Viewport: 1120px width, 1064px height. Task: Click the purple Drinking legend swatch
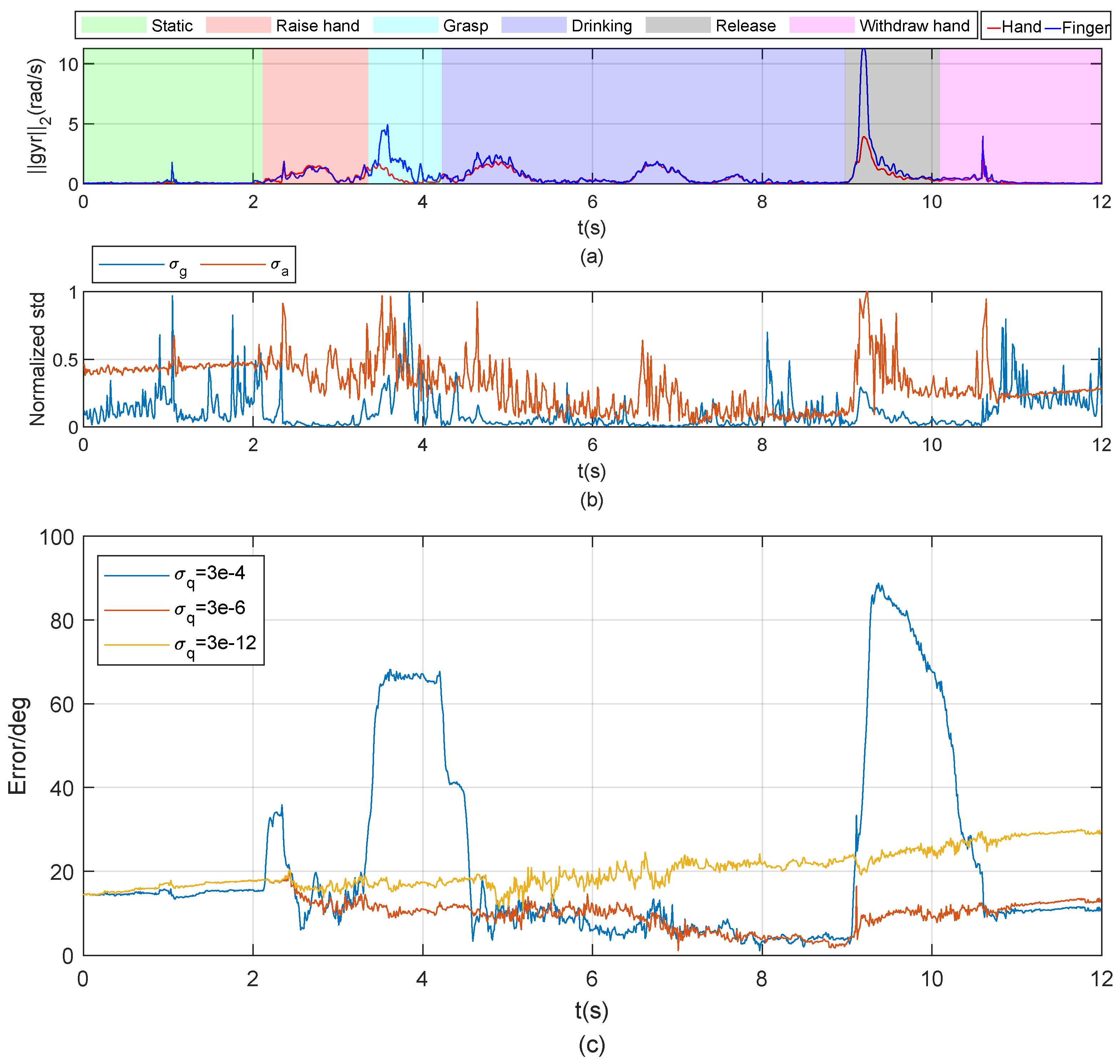tap(534, 26)
